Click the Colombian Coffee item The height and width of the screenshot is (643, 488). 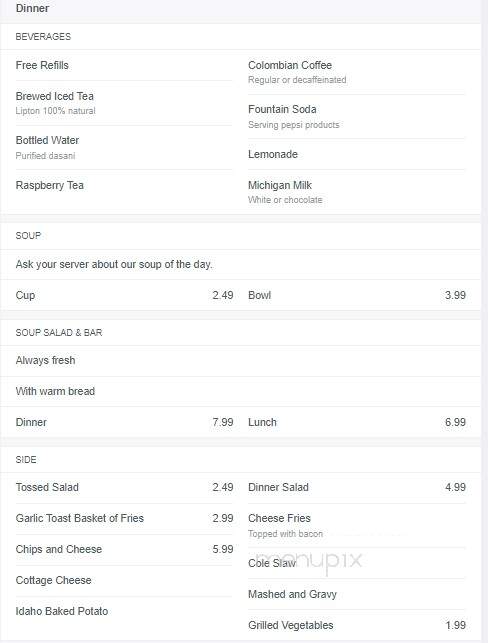290,65
